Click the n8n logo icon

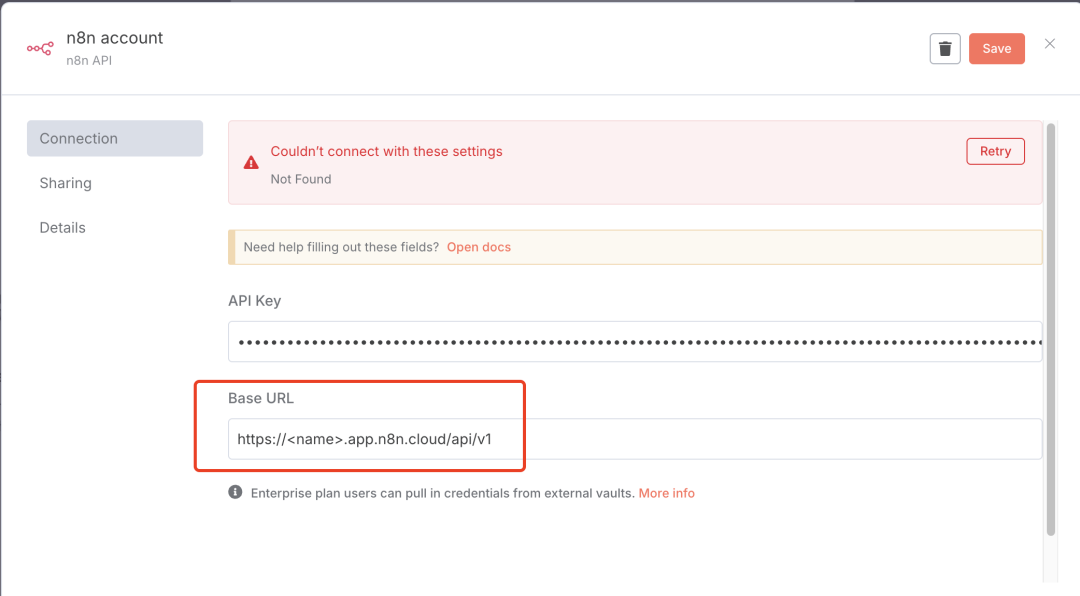[40, 48]
